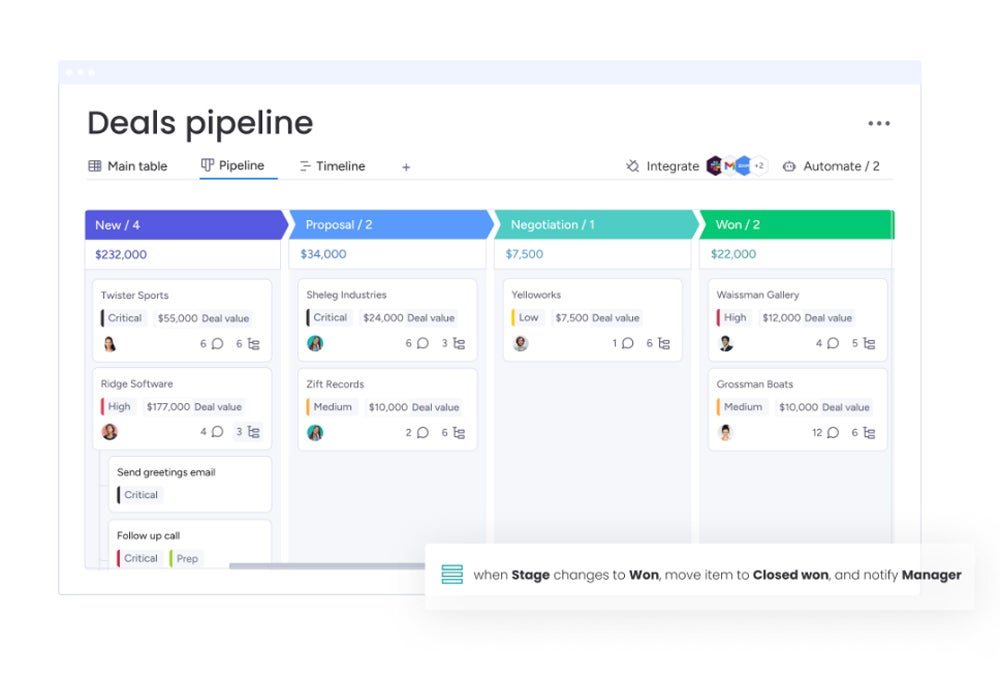
Task: Click the Prep status label
Action: point(186,558)
